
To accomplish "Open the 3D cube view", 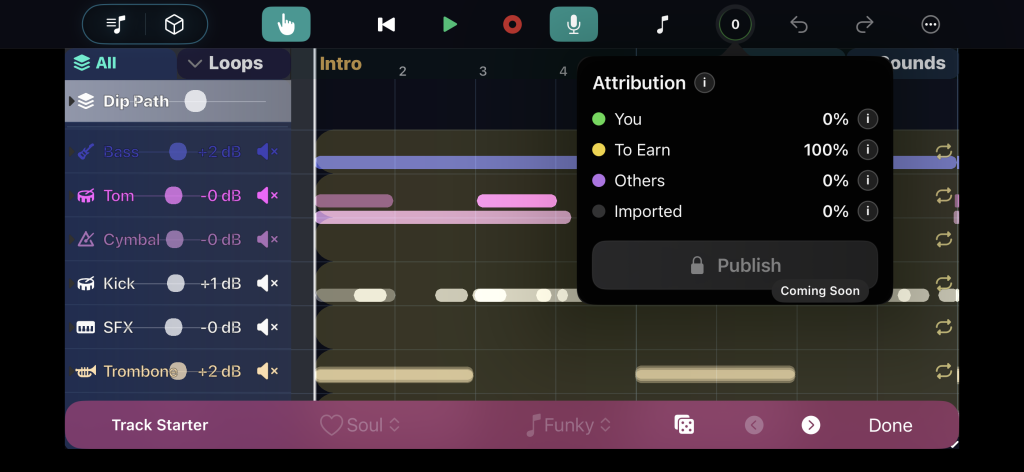I will pos(174,24).
